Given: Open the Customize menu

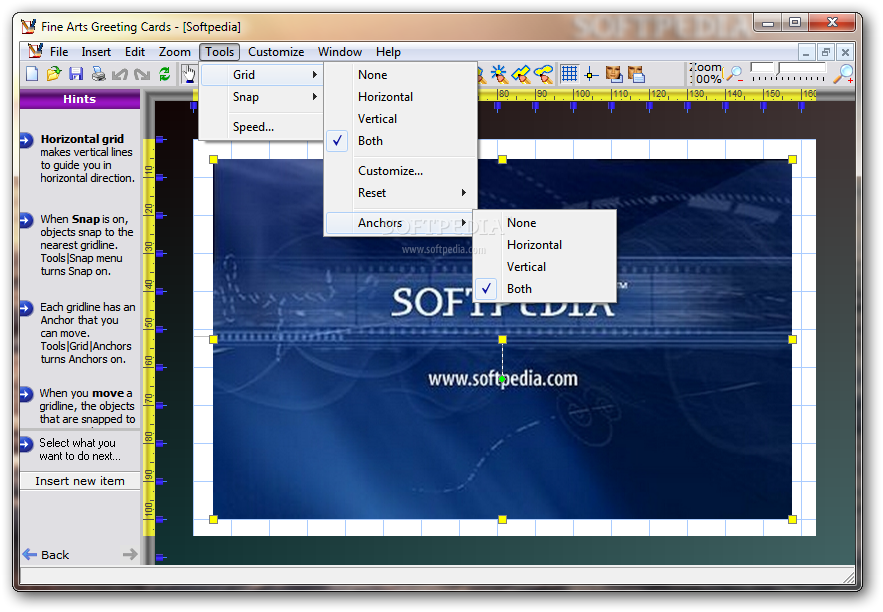Looking at the screenshot, I should click(x=276, y=52).
